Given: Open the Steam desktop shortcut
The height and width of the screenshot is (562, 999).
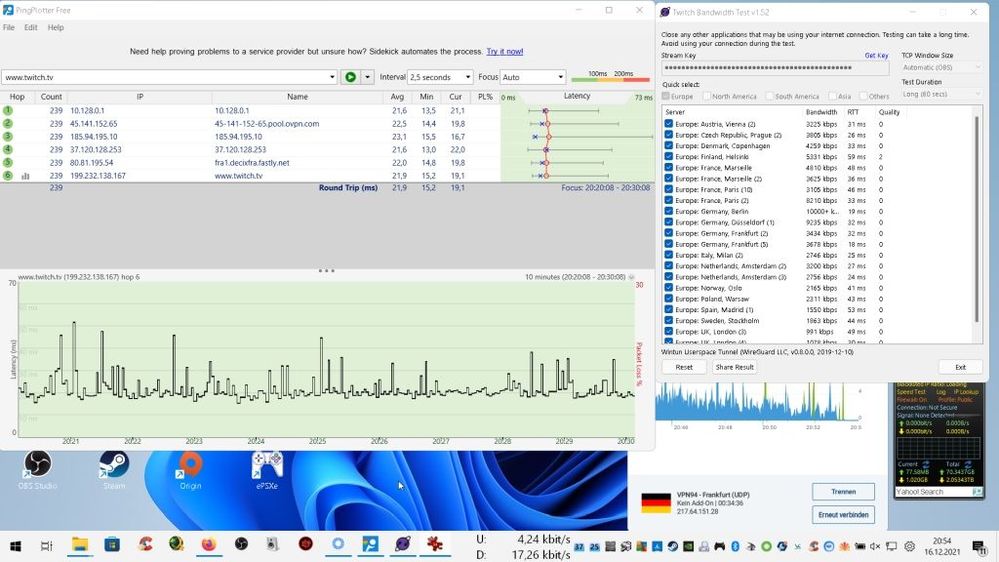Looking at the screenshot, I should (x=114, y=468).
